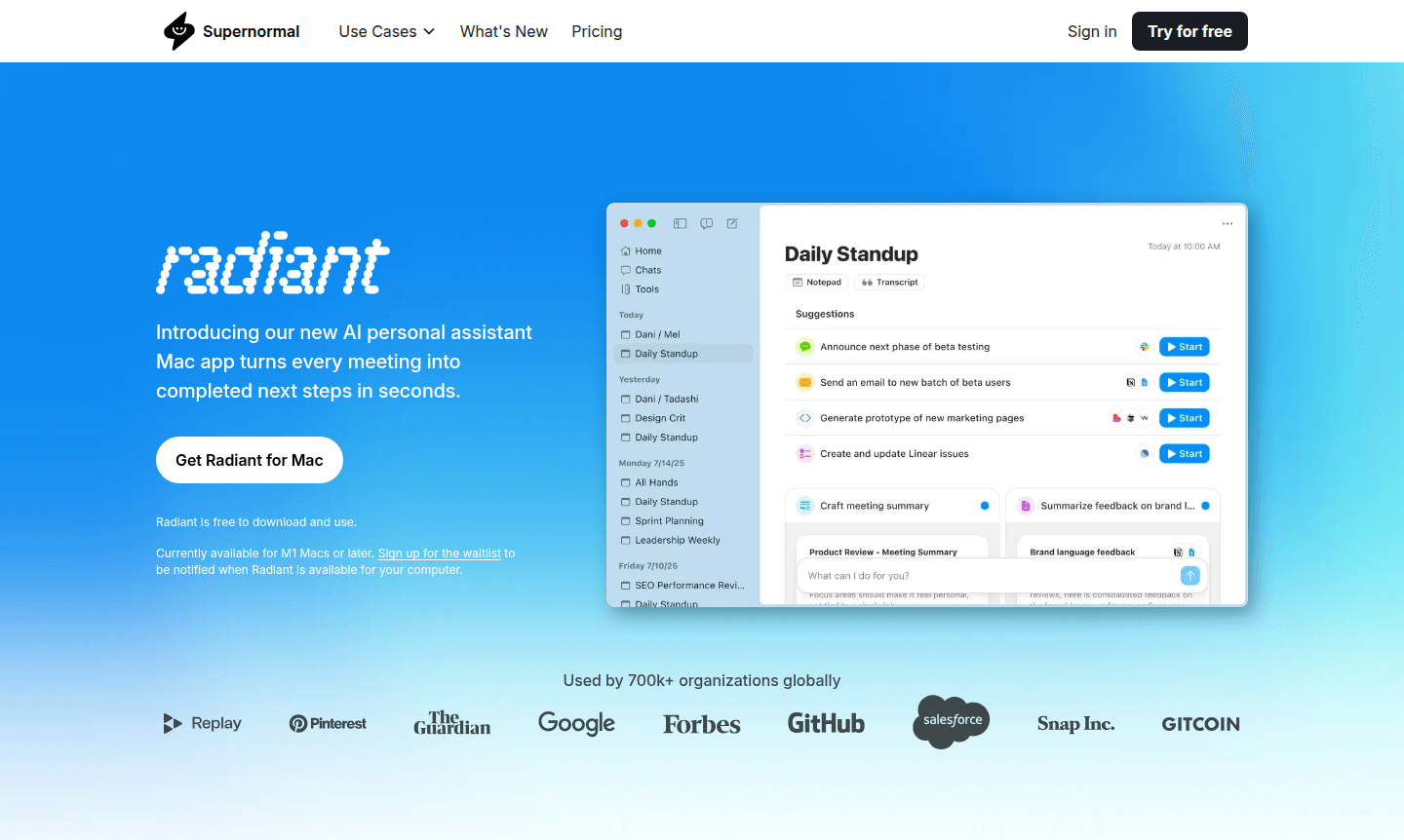Image resolution: width=1404 pixels, height=840 pixels.
Task: Switch to the Transcript tab
Action: [889, 283]
